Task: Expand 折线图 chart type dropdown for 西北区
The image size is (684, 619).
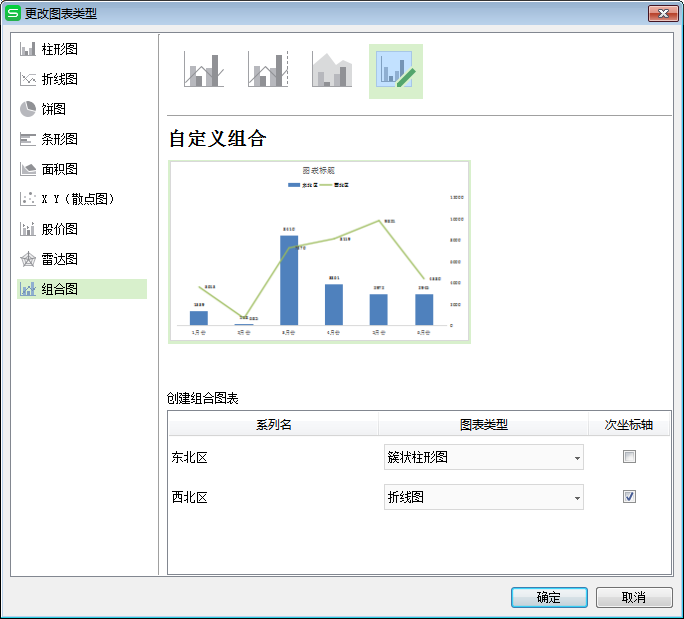Action: click(x=483, y=497)
